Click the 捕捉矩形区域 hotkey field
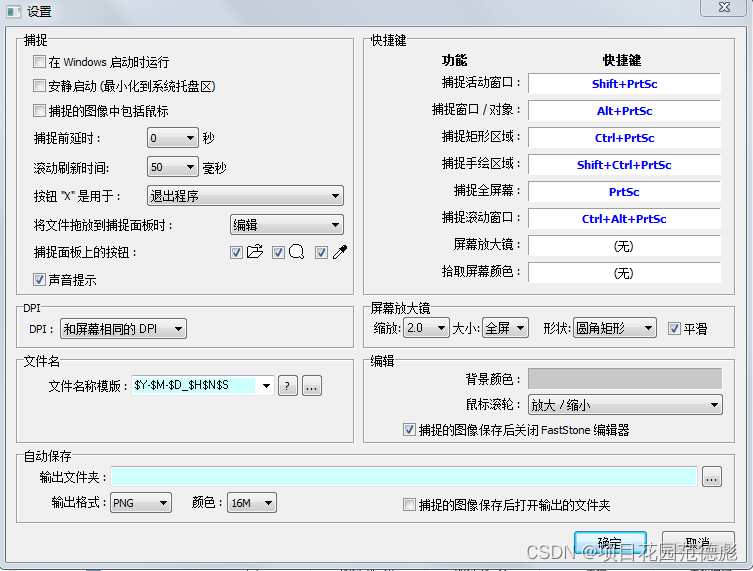 coord(624,138)
